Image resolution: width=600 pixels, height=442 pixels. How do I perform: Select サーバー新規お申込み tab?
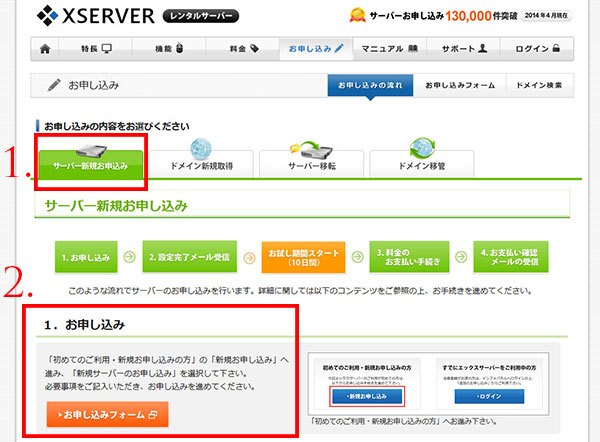tap(91, 163)
